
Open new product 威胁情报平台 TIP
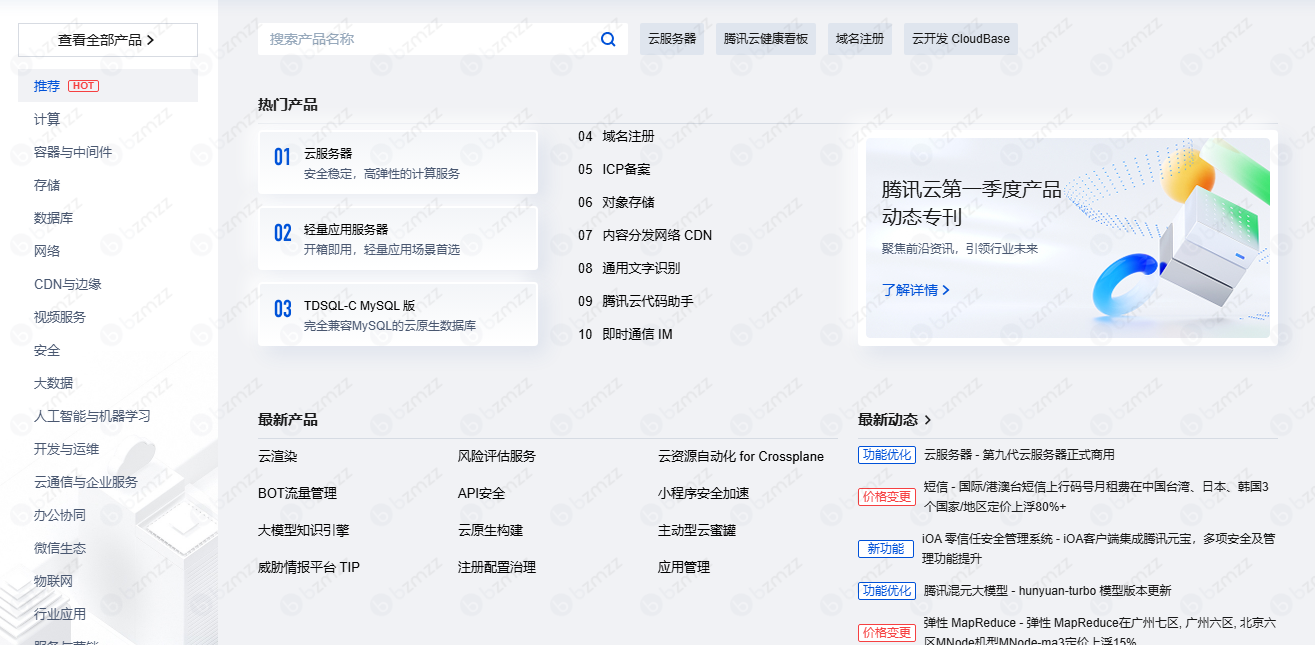[x=309, y=567]
